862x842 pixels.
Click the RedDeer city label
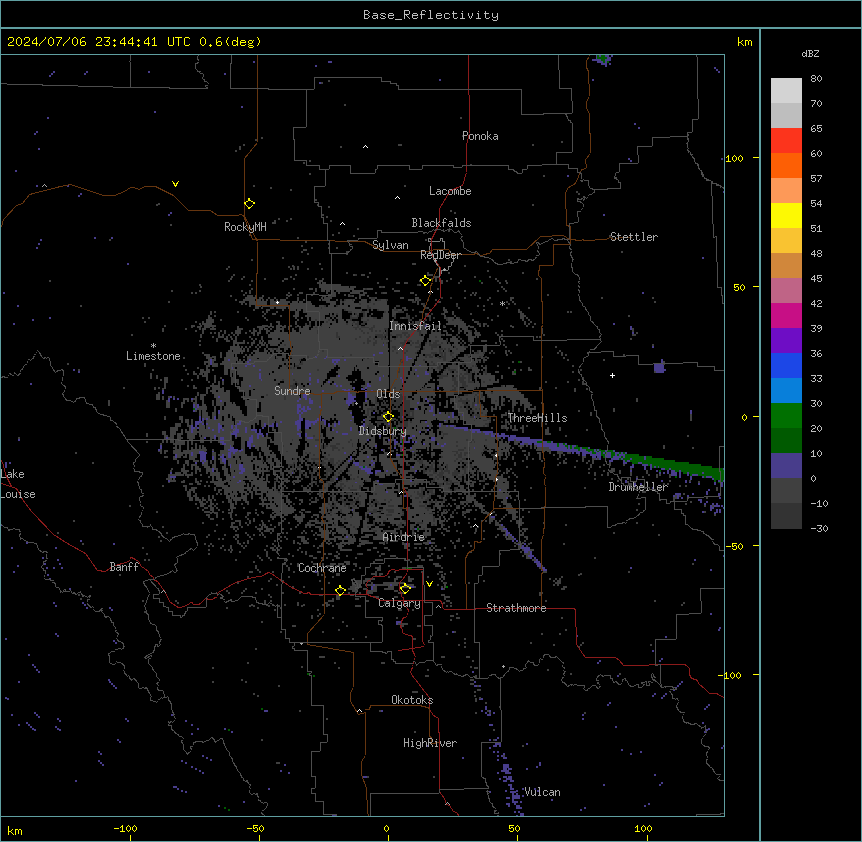440,255
